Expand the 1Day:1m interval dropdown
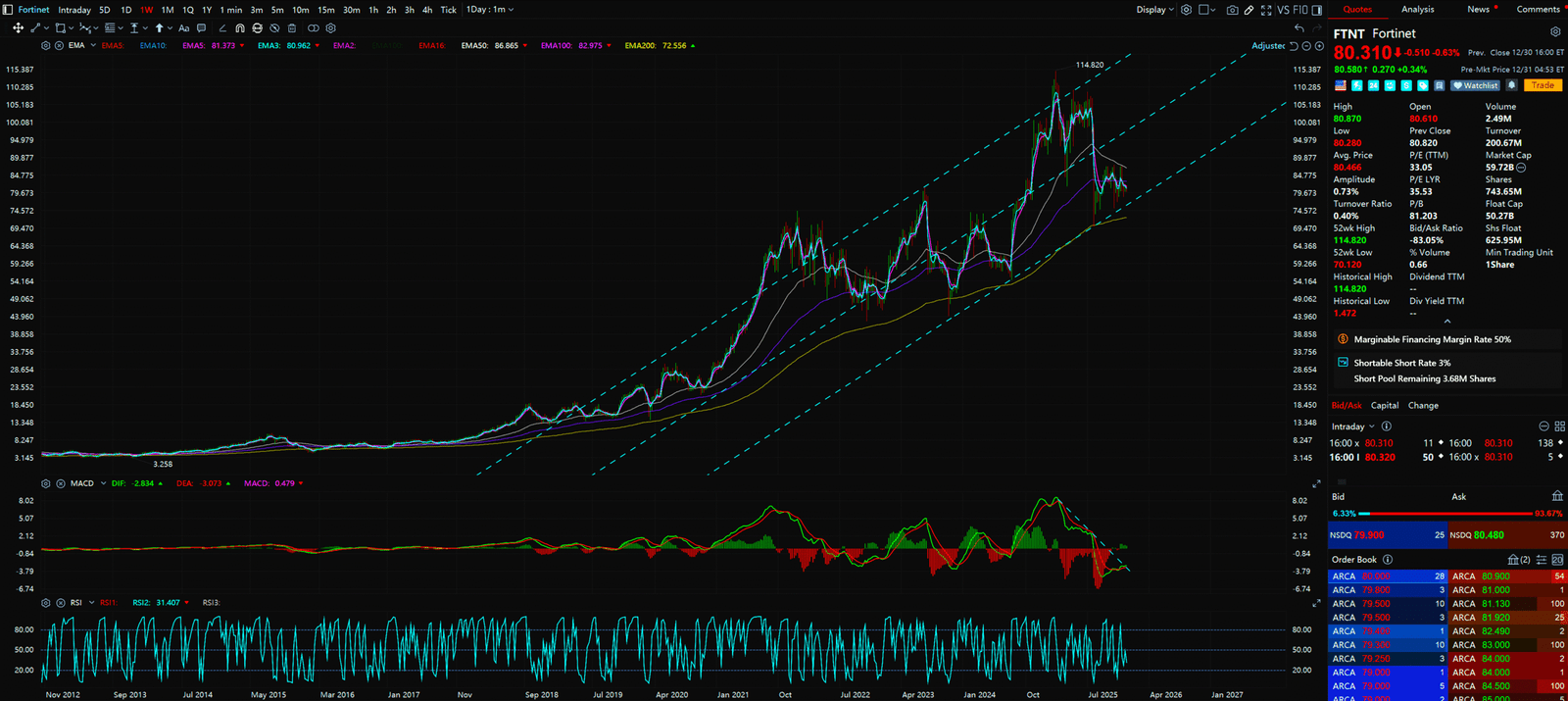This screenshot has width=1568, height=701. (489, 10)
